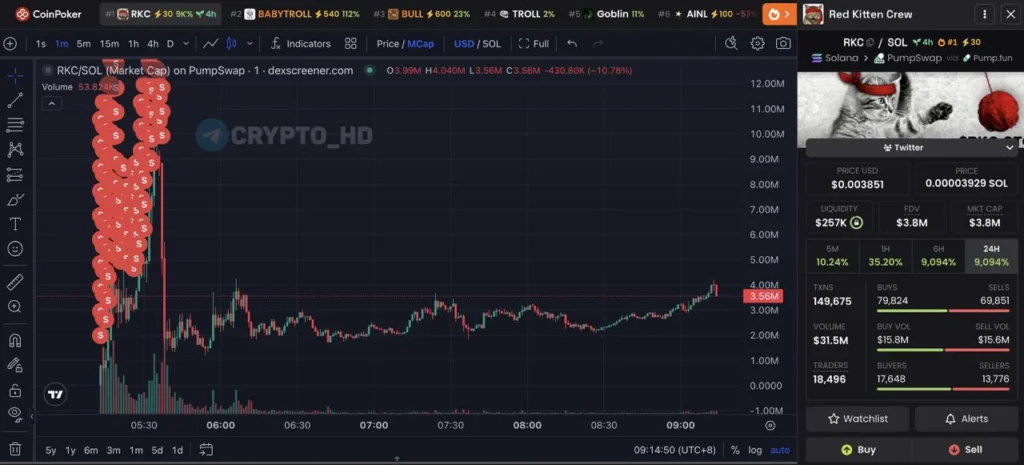Viewport: 1024px width, 465px height.
Task: Open chart settings gear
Action: click(757, 44)
